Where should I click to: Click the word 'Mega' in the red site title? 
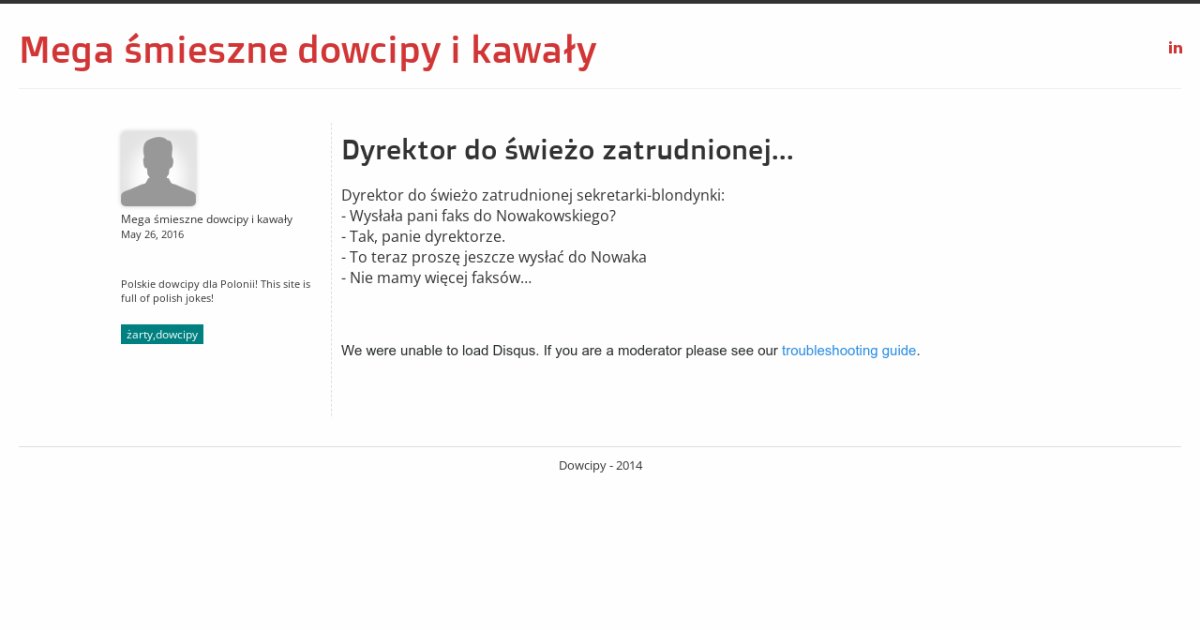click(x=66, y=50)
